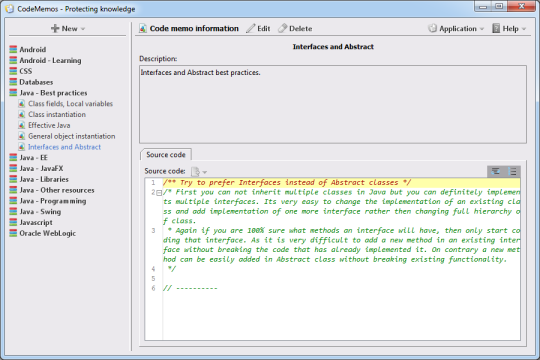Expand dropdown arrow next to Help
Image resolution: width=540 pixels, height=360 pixels.
point(524,29)
